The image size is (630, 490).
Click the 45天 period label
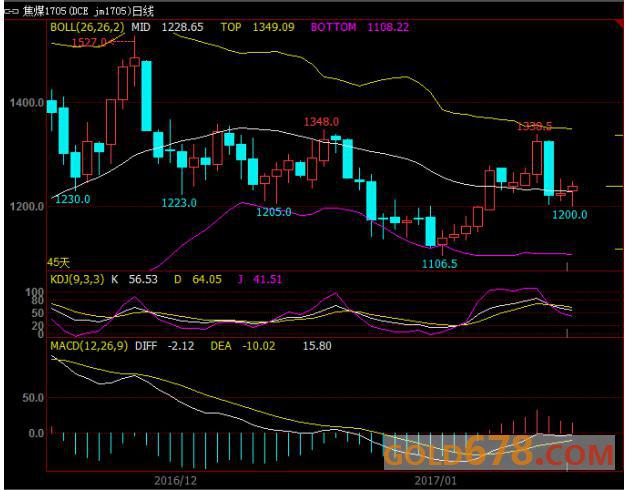(59, 259)
